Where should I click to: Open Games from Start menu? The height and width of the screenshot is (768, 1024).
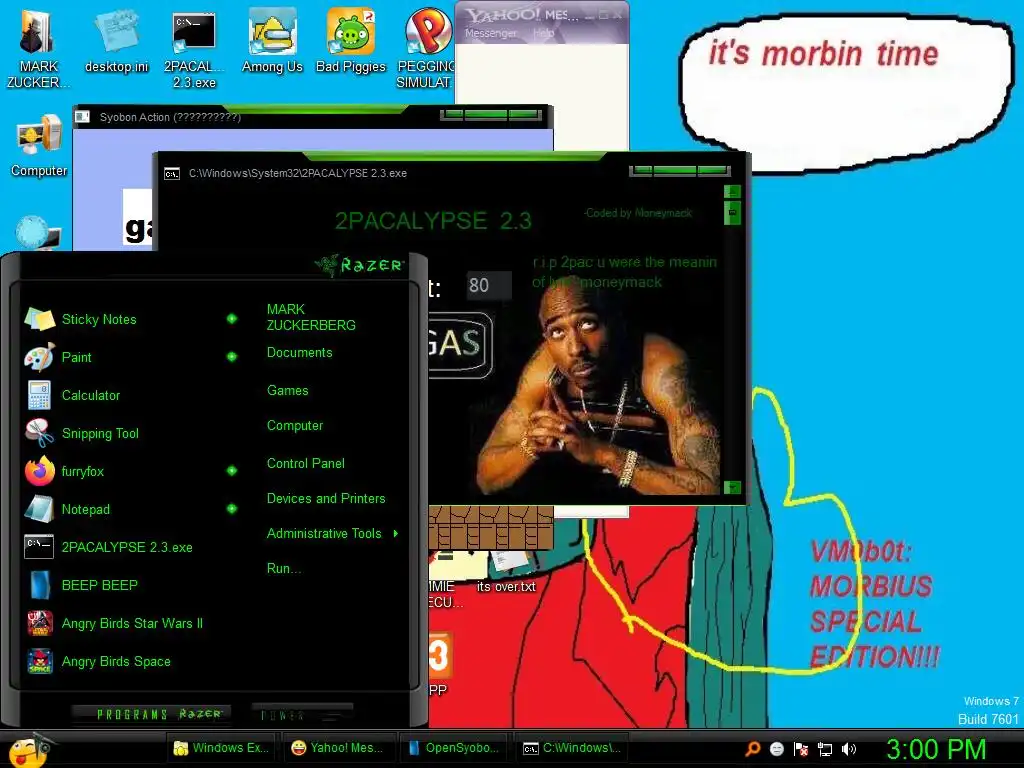[287, 391]
